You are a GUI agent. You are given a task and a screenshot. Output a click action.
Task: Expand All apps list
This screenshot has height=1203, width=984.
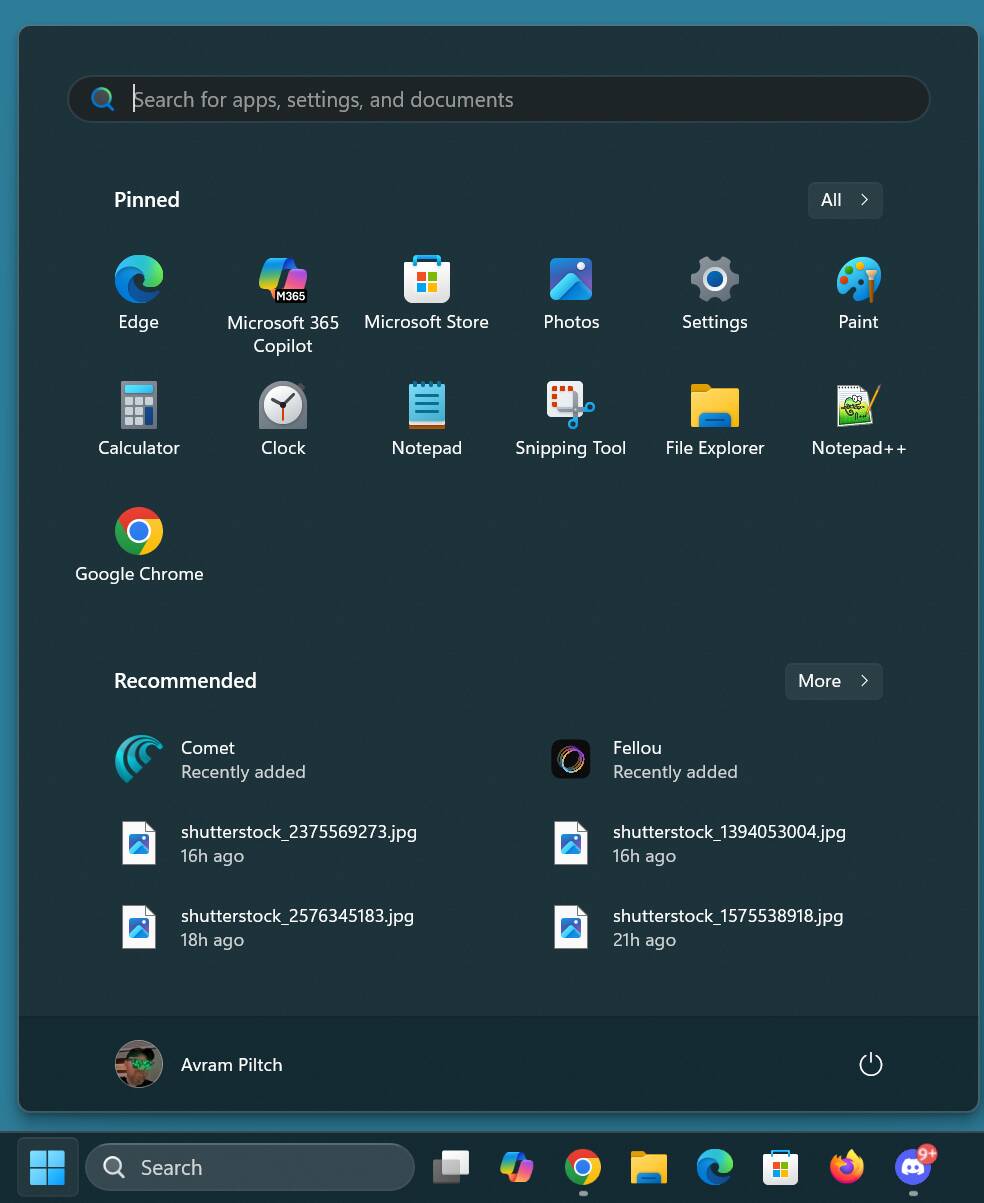844,200
